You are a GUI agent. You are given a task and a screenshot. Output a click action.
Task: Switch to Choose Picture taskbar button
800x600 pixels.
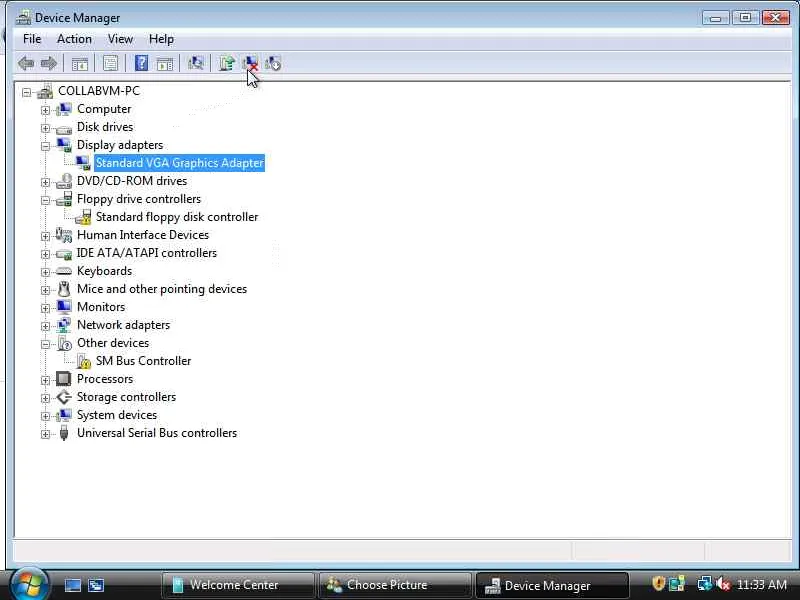(x=395, y=585)
